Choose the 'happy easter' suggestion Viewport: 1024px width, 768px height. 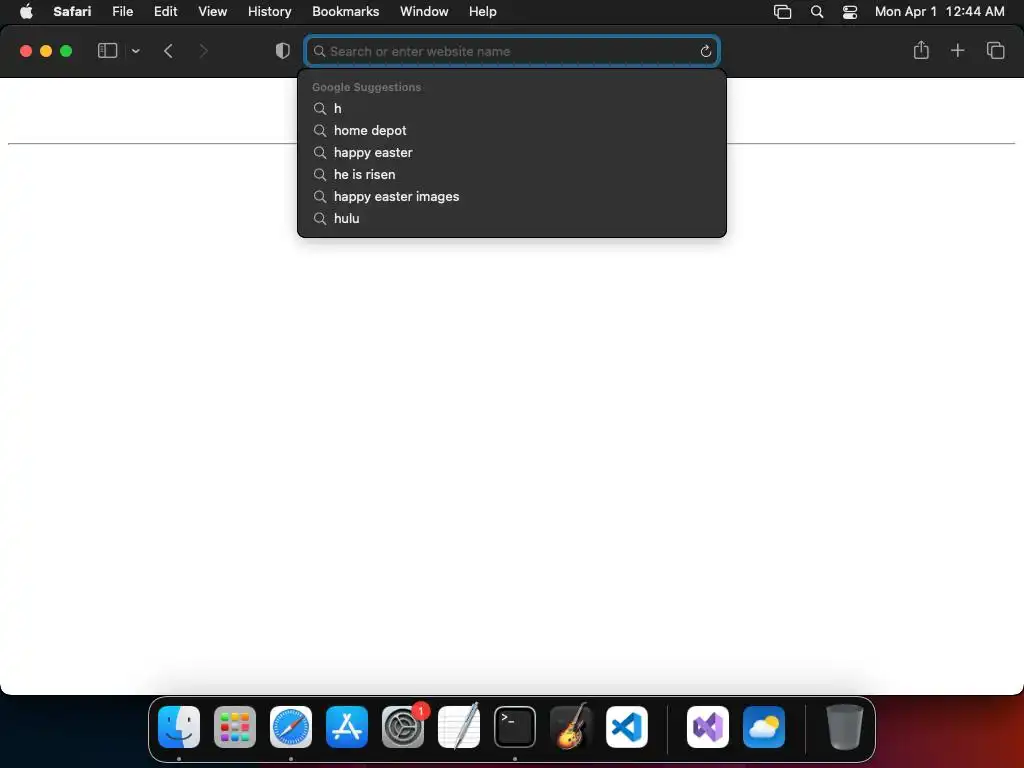512,153
